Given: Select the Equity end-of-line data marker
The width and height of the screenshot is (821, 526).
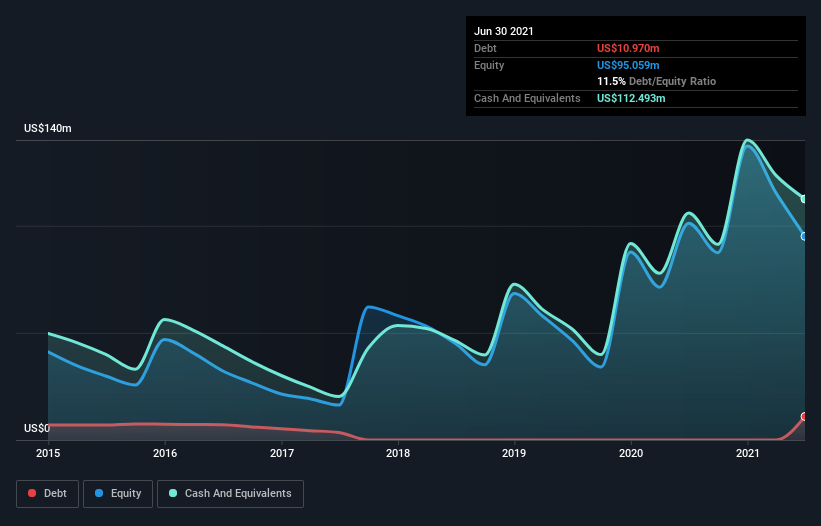Looking at the screenshot, I should pos(804,237).
